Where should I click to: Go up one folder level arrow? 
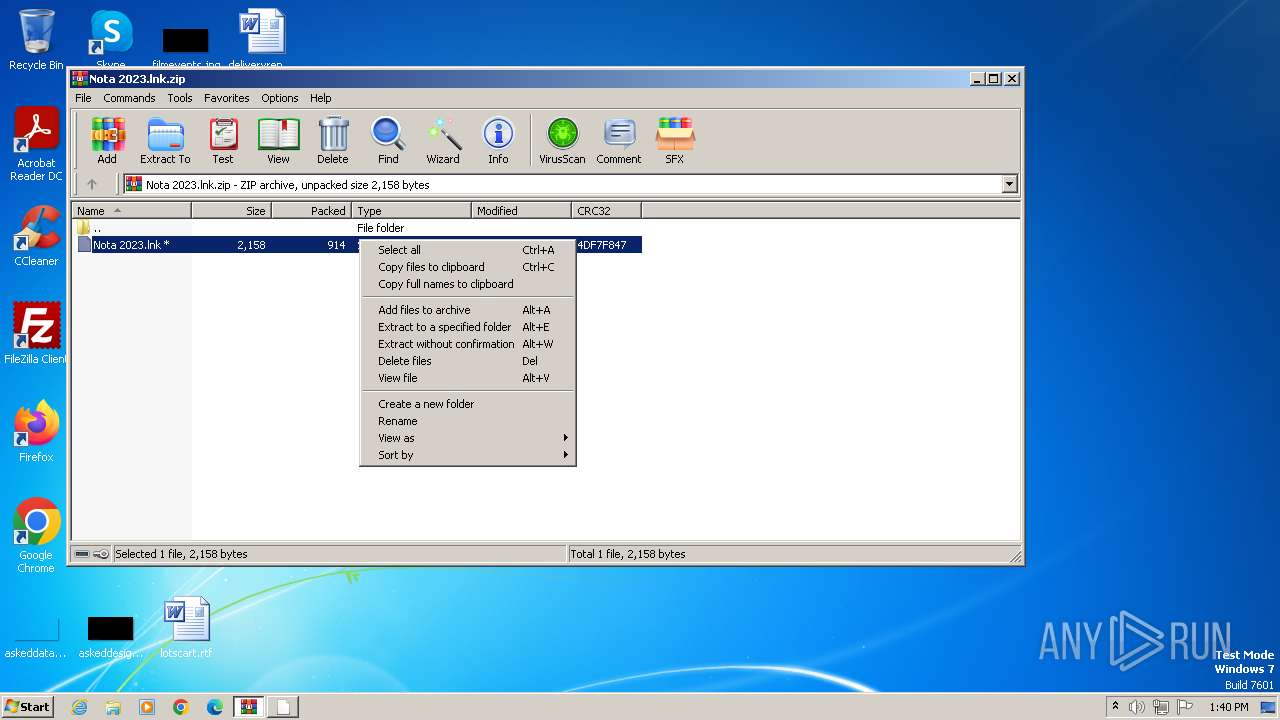tap(92, 184)
